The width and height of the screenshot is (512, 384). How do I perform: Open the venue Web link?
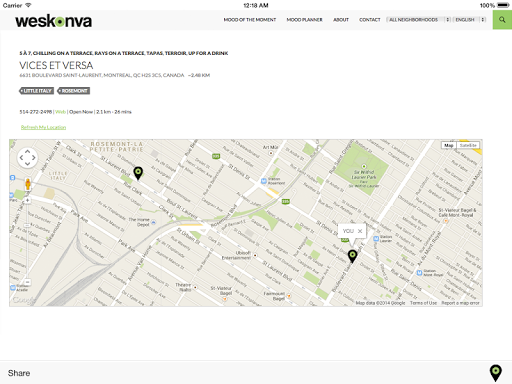[x=60, y=112]
